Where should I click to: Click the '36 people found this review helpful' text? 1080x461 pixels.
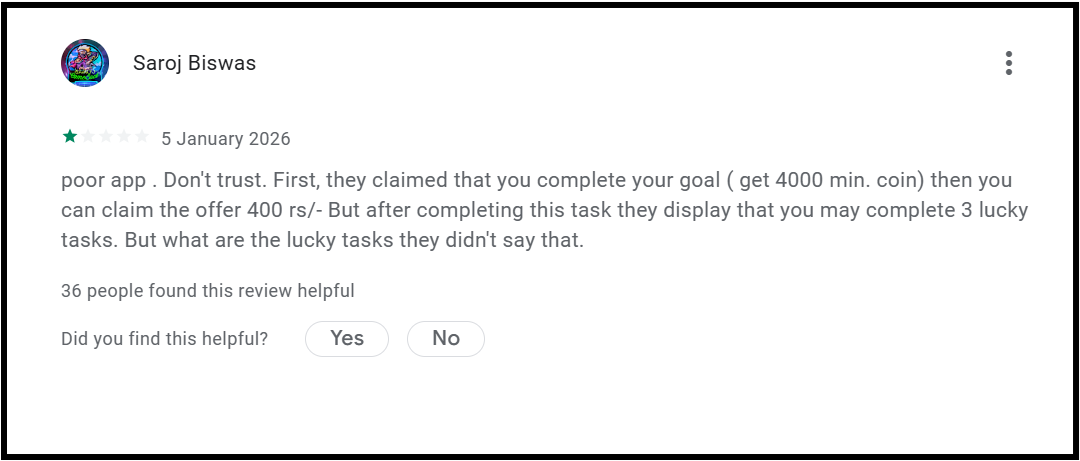click(x=207, y=291)
